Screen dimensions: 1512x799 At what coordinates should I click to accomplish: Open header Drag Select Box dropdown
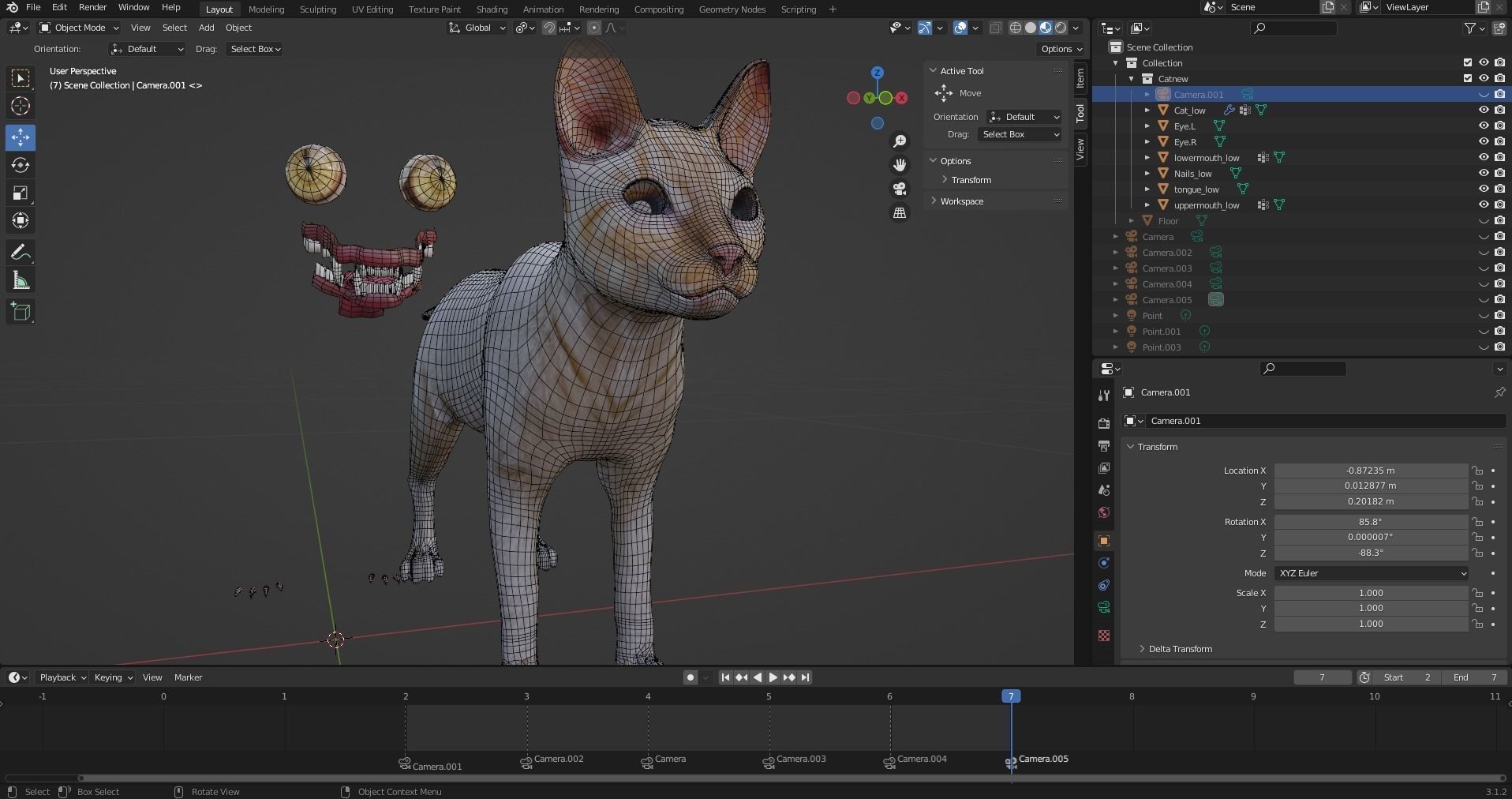tap(255, 49)
